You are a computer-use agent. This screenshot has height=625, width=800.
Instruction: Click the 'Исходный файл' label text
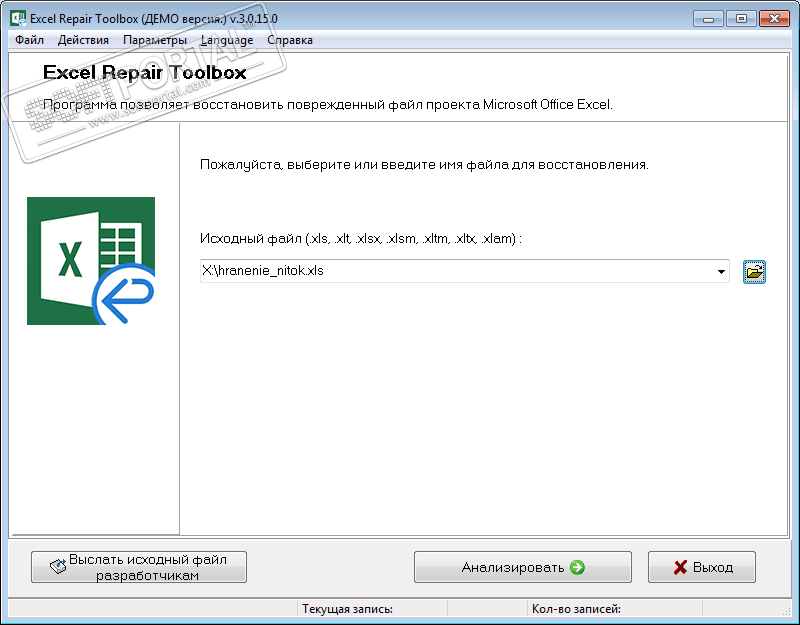pos(251,238)
